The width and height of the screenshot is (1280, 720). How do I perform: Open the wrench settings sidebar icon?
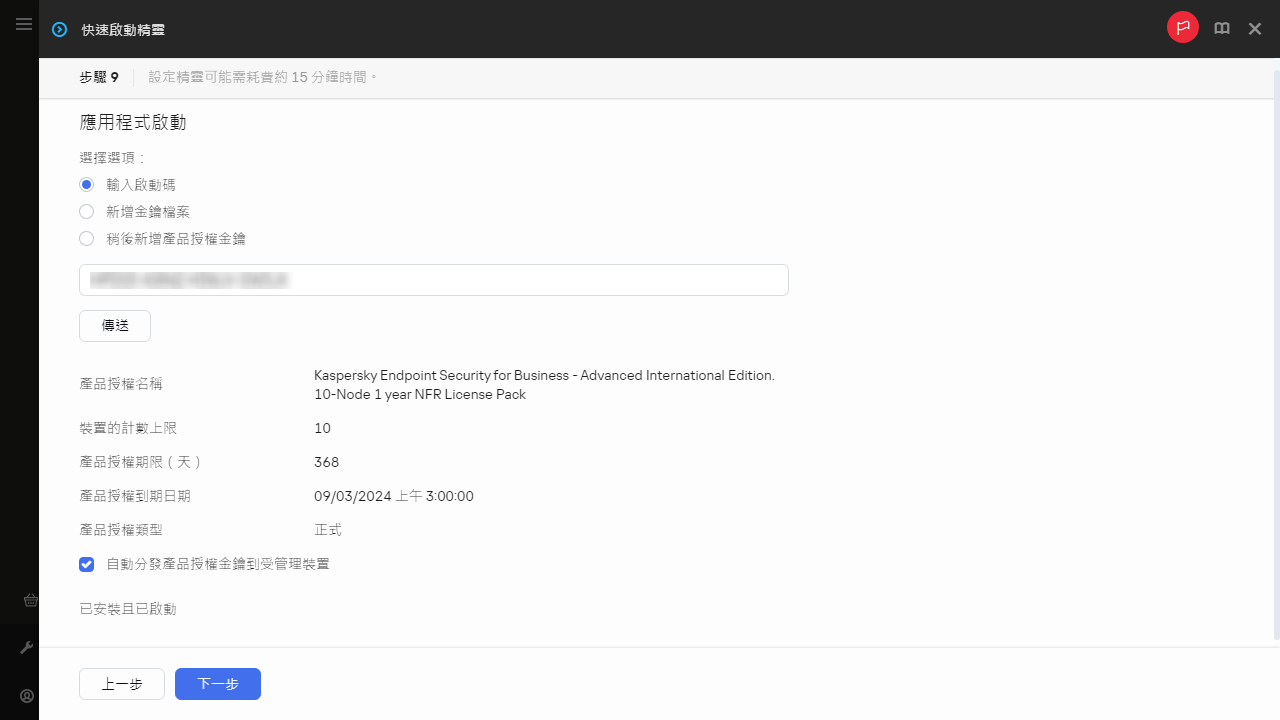(x=28, y=648)
